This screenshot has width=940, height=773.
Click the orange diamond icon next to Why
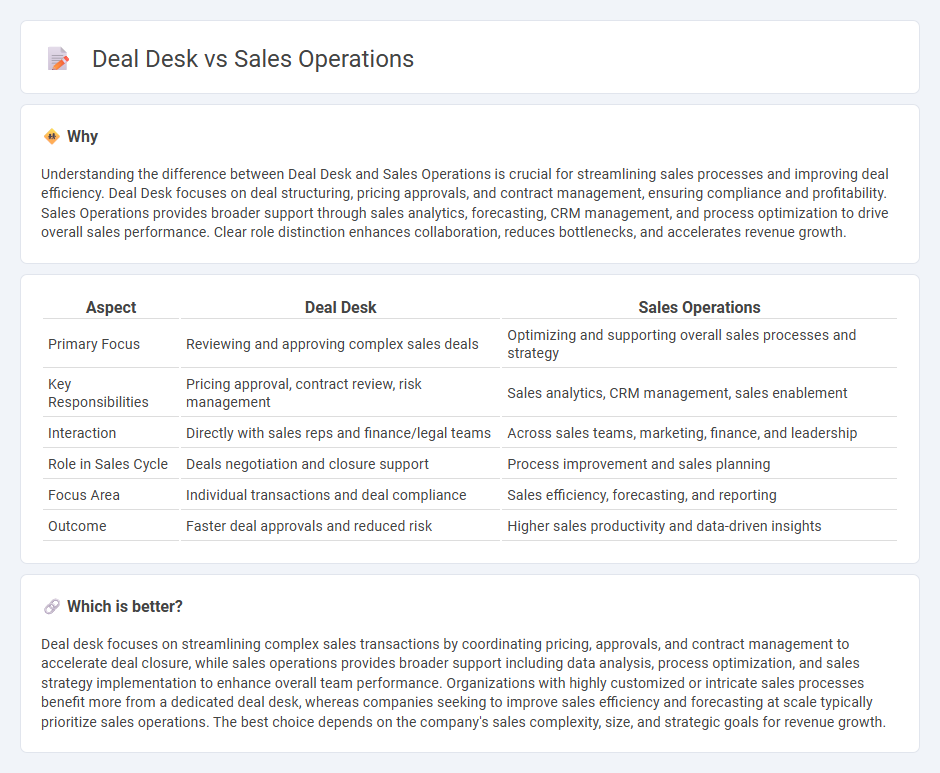point(52,137)
